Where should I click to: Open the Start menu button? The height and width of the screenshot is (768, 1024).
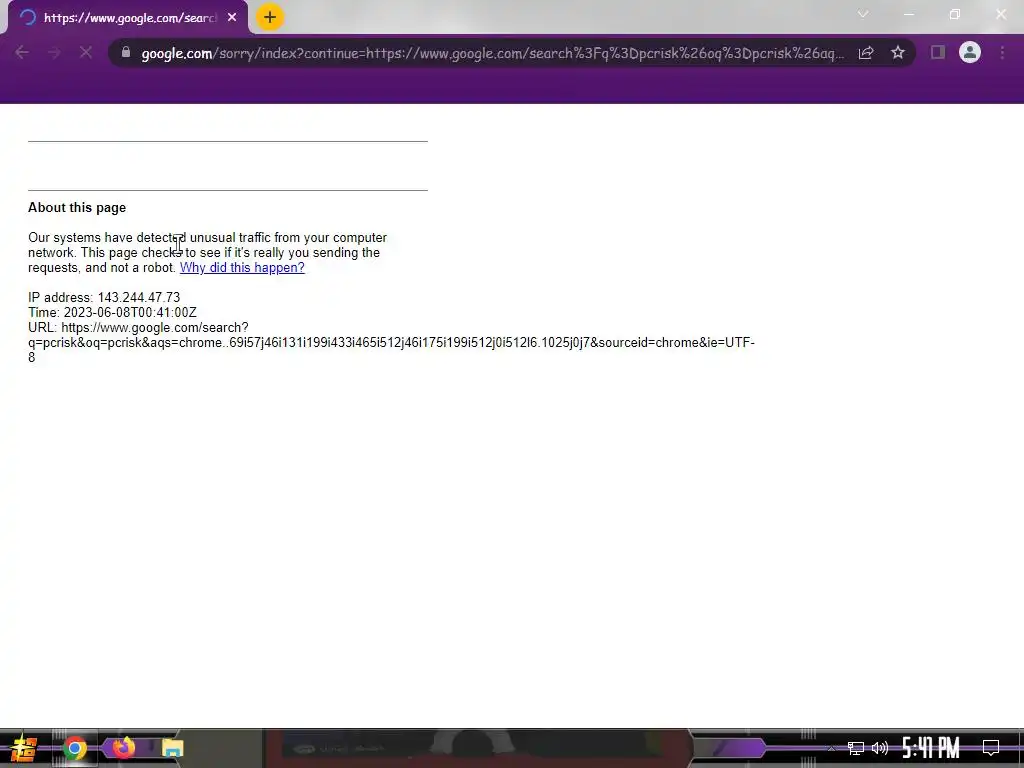pyautogui.click(x=23, y=748)
